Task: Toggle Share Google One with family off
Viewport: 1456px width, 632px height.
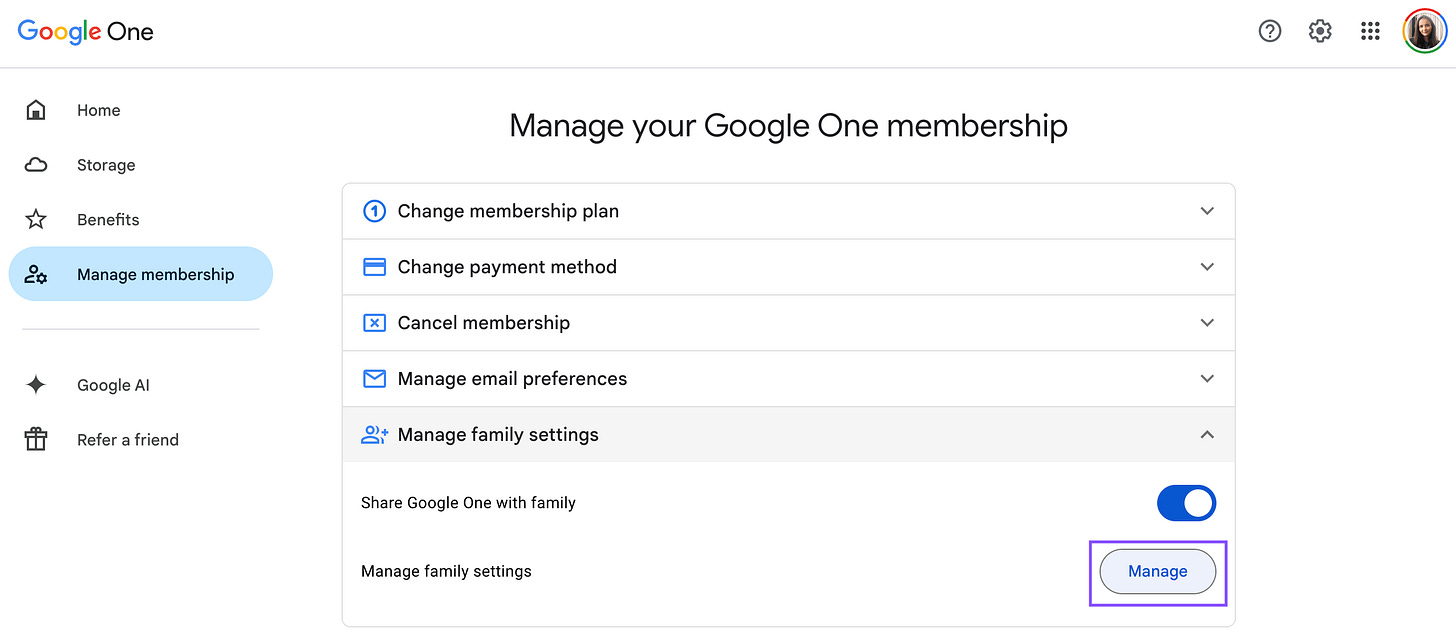Action: 1186,503
